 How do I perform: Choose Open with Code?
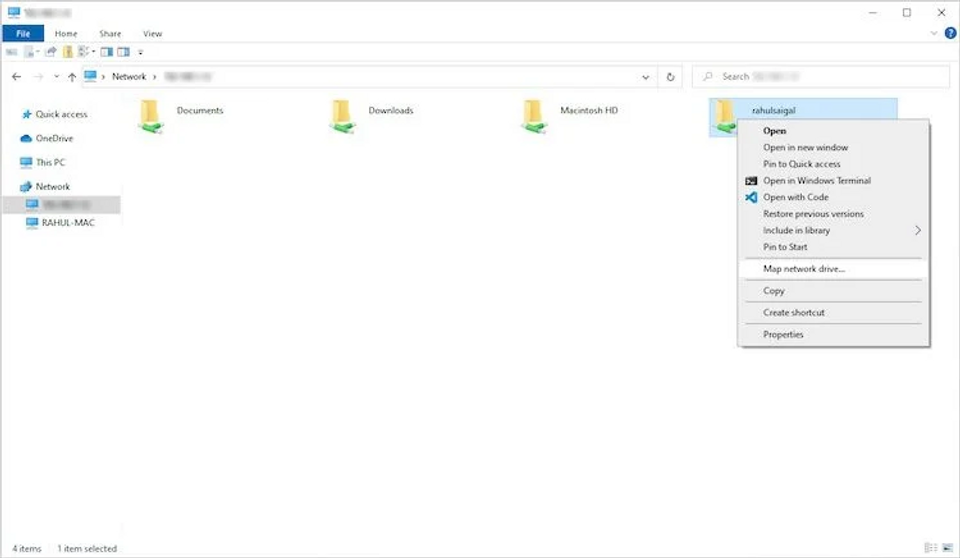pos(833,197)
